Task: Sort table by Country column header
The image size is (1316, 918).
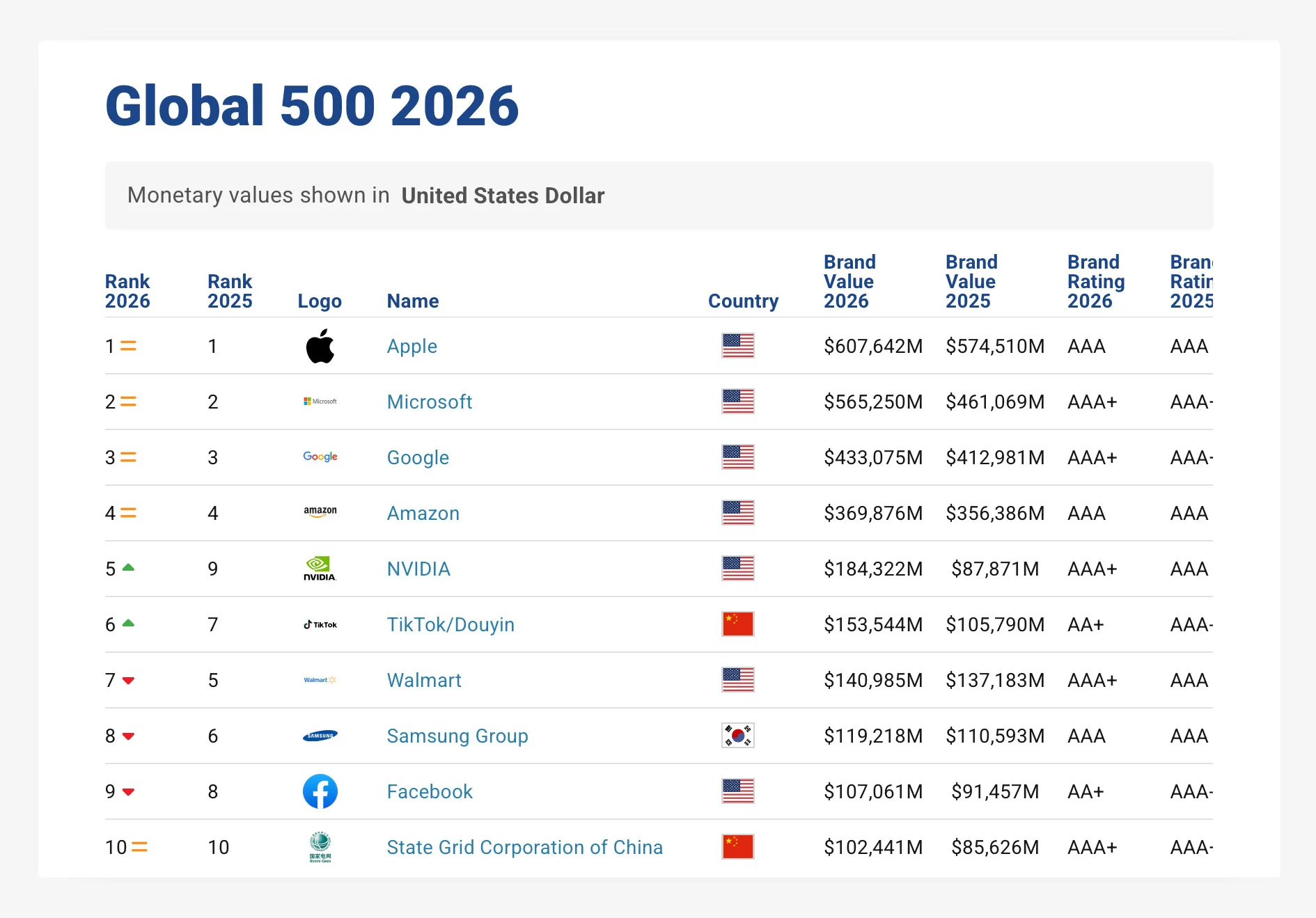Action: click(742, 301)
